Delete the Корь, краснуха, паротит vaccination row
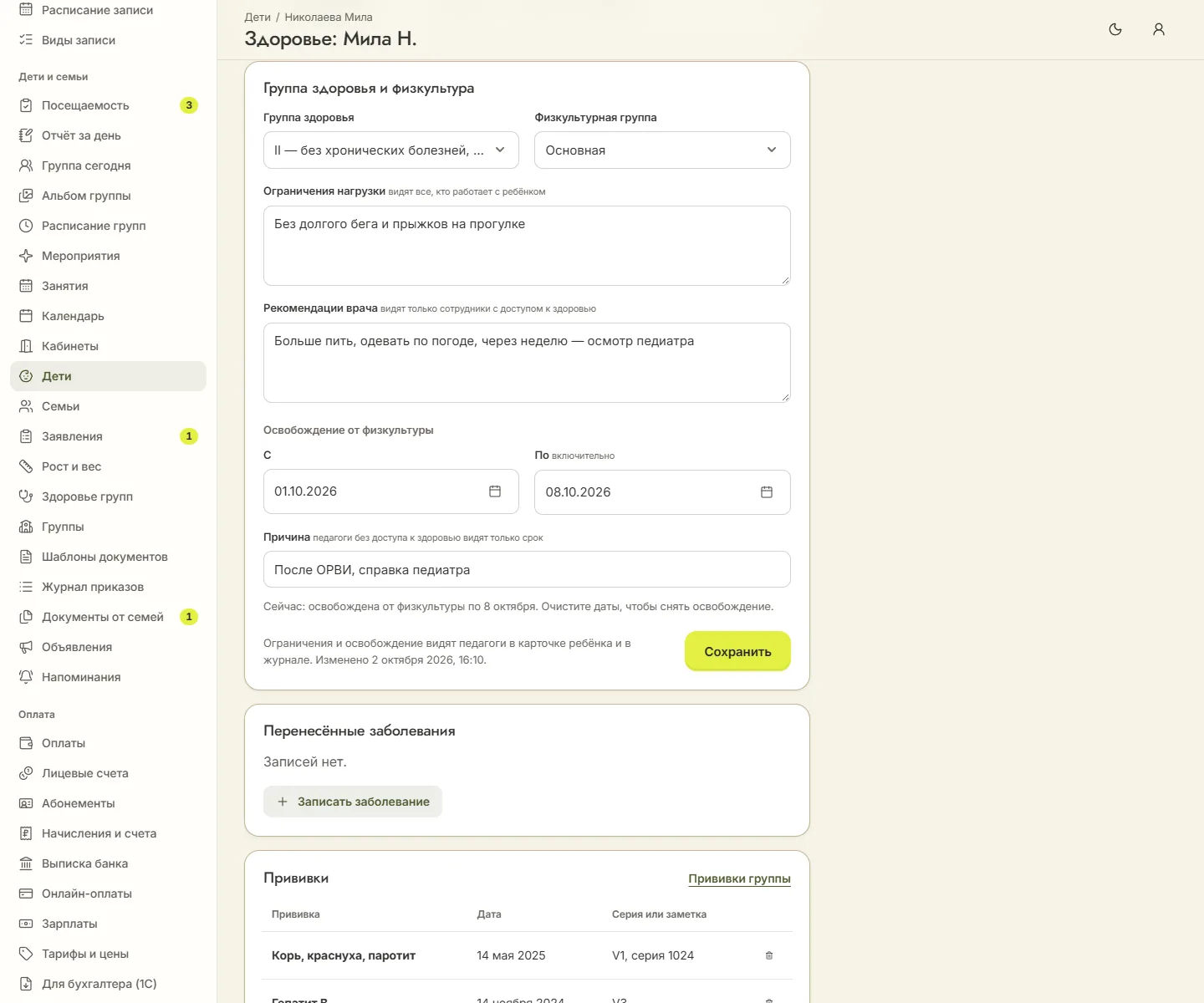Viewport: 1204px width, 1003px height. [x=769, y=955]
